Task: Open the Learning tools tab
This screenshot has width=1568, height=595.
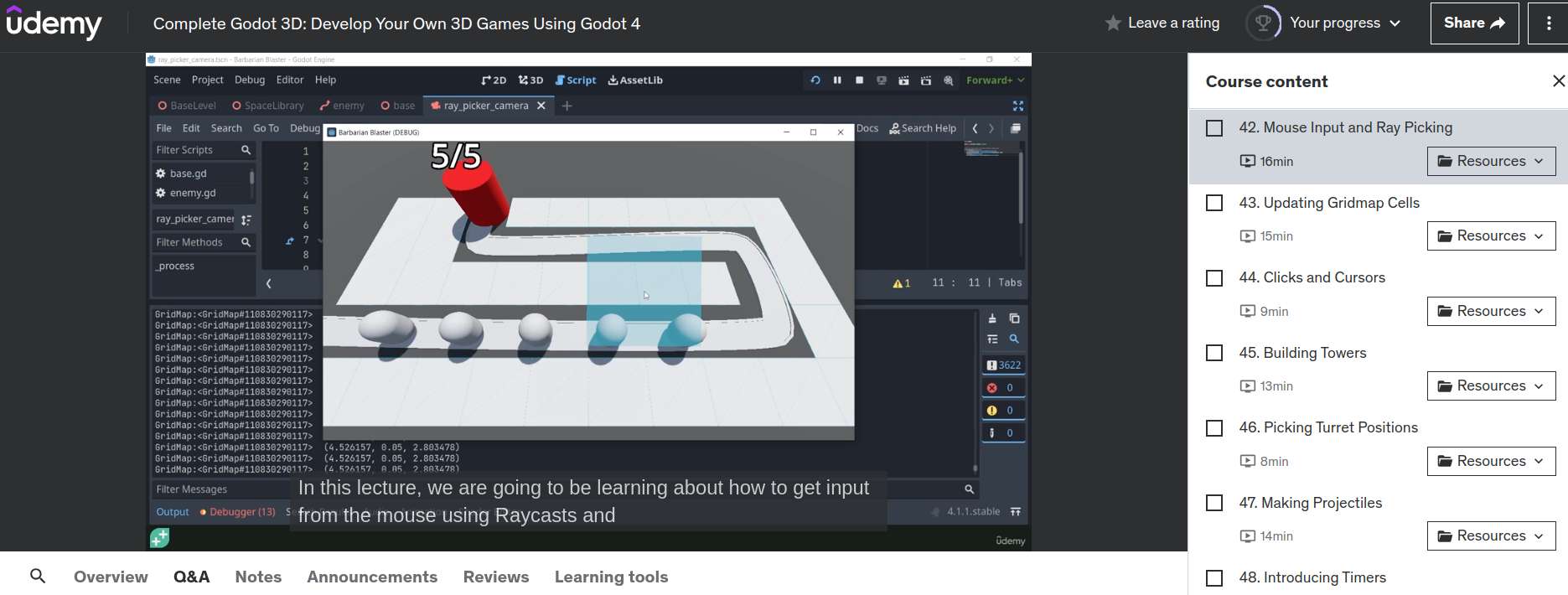Action: [x=611, y=577]
